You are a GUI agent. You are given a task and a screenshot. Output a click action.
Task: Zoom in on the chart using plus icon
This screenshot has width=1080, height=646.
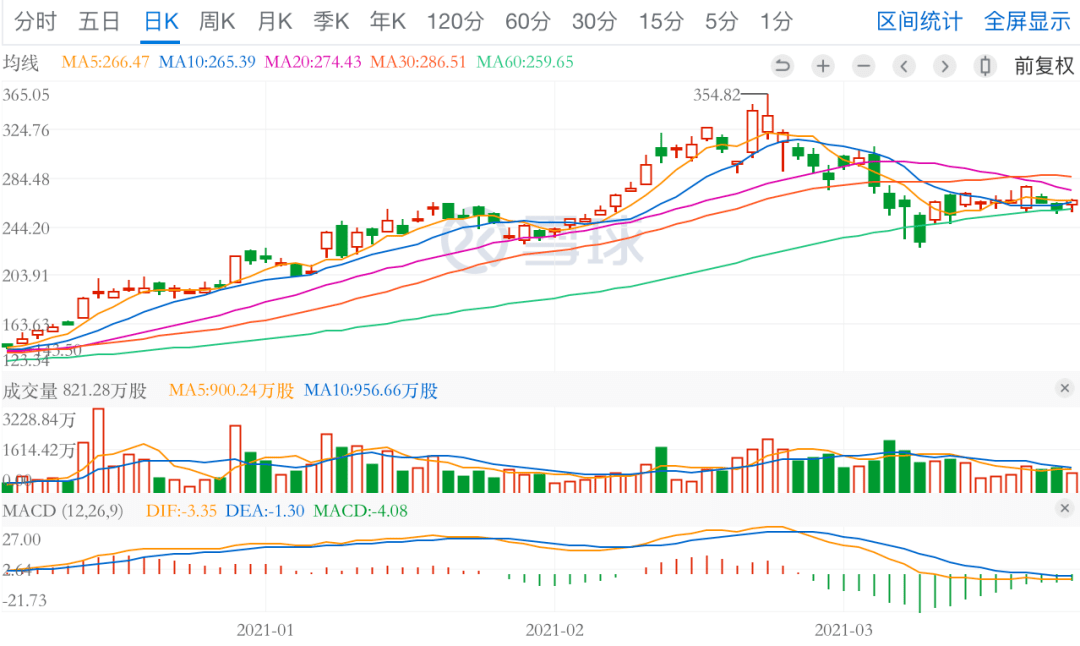823,65
